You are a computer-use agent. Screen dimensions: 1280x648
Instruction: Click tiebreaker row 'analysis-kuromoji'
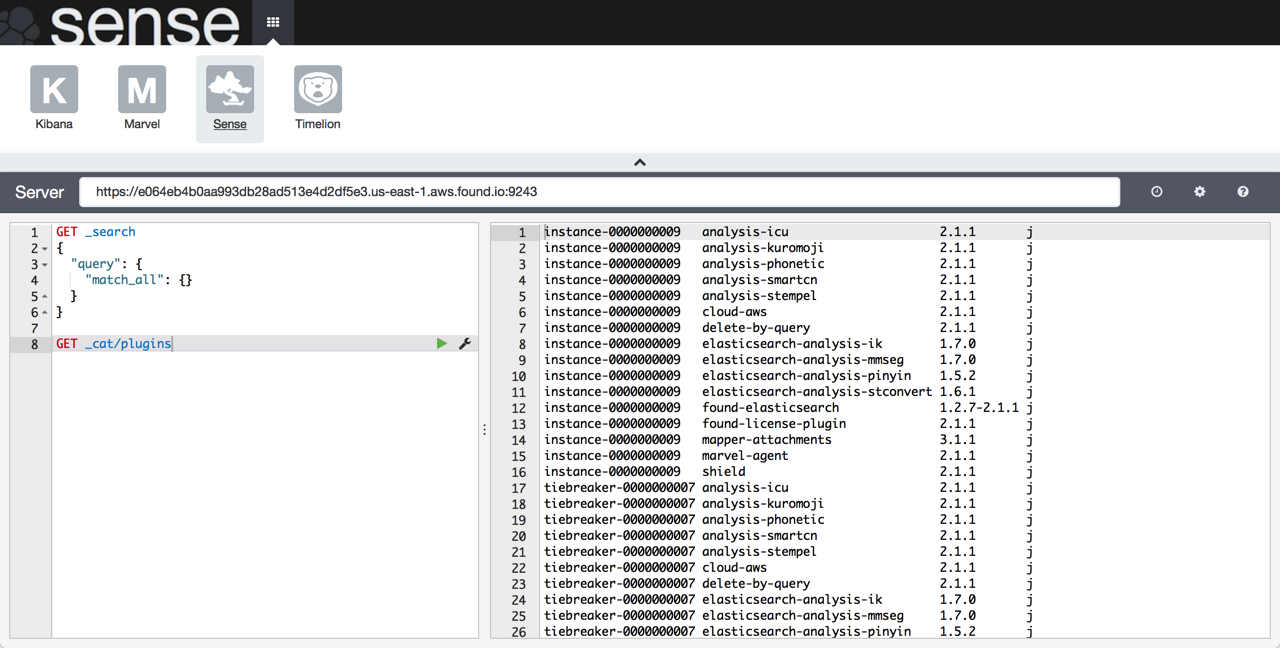click(763, 504)
